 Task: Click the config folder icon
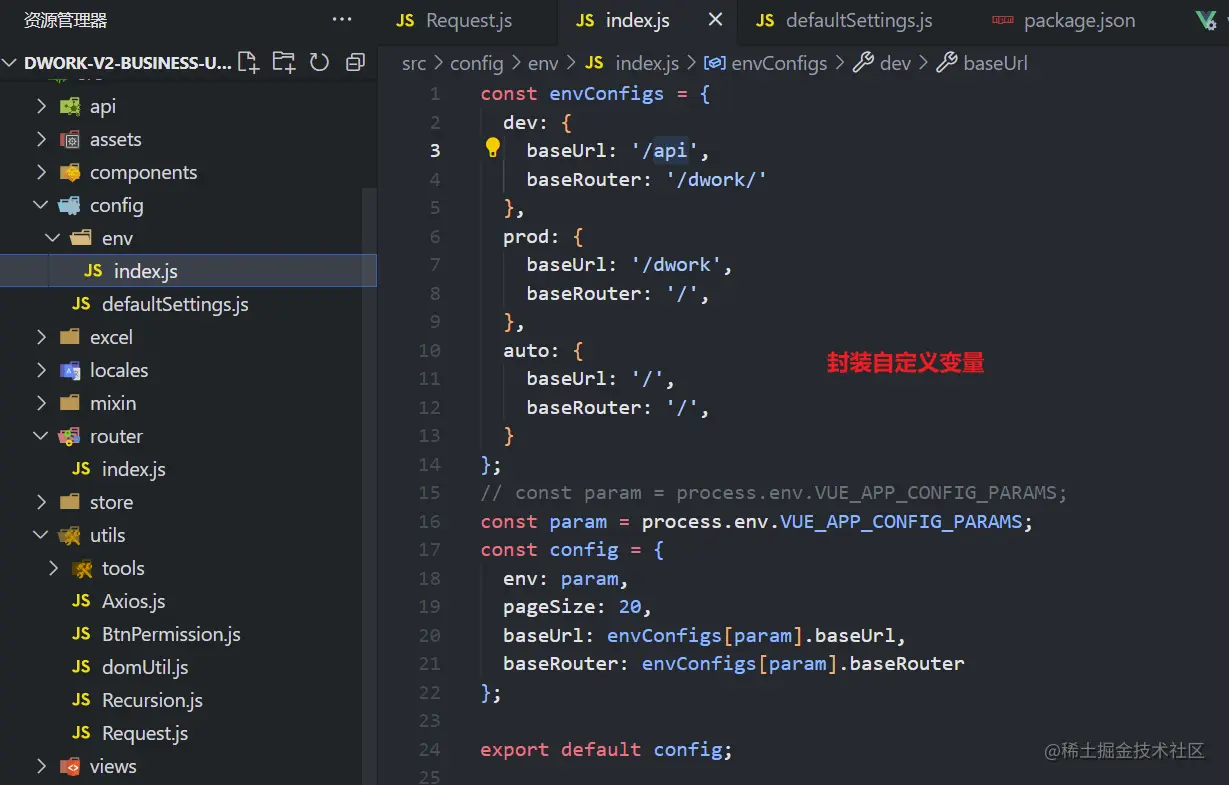click(x=70, y=205)
